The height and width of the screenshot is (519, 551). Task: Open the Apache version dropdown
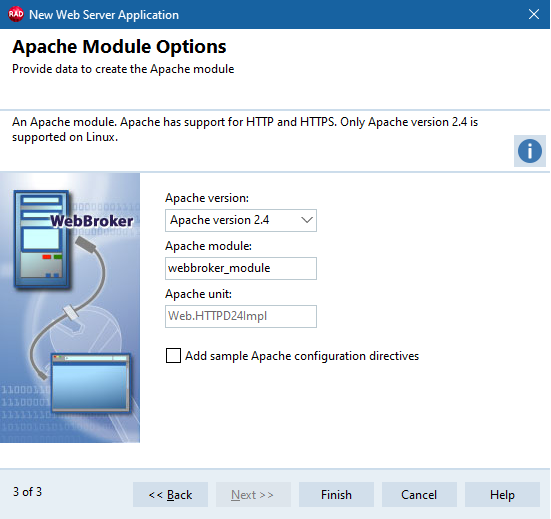point(241,220)
